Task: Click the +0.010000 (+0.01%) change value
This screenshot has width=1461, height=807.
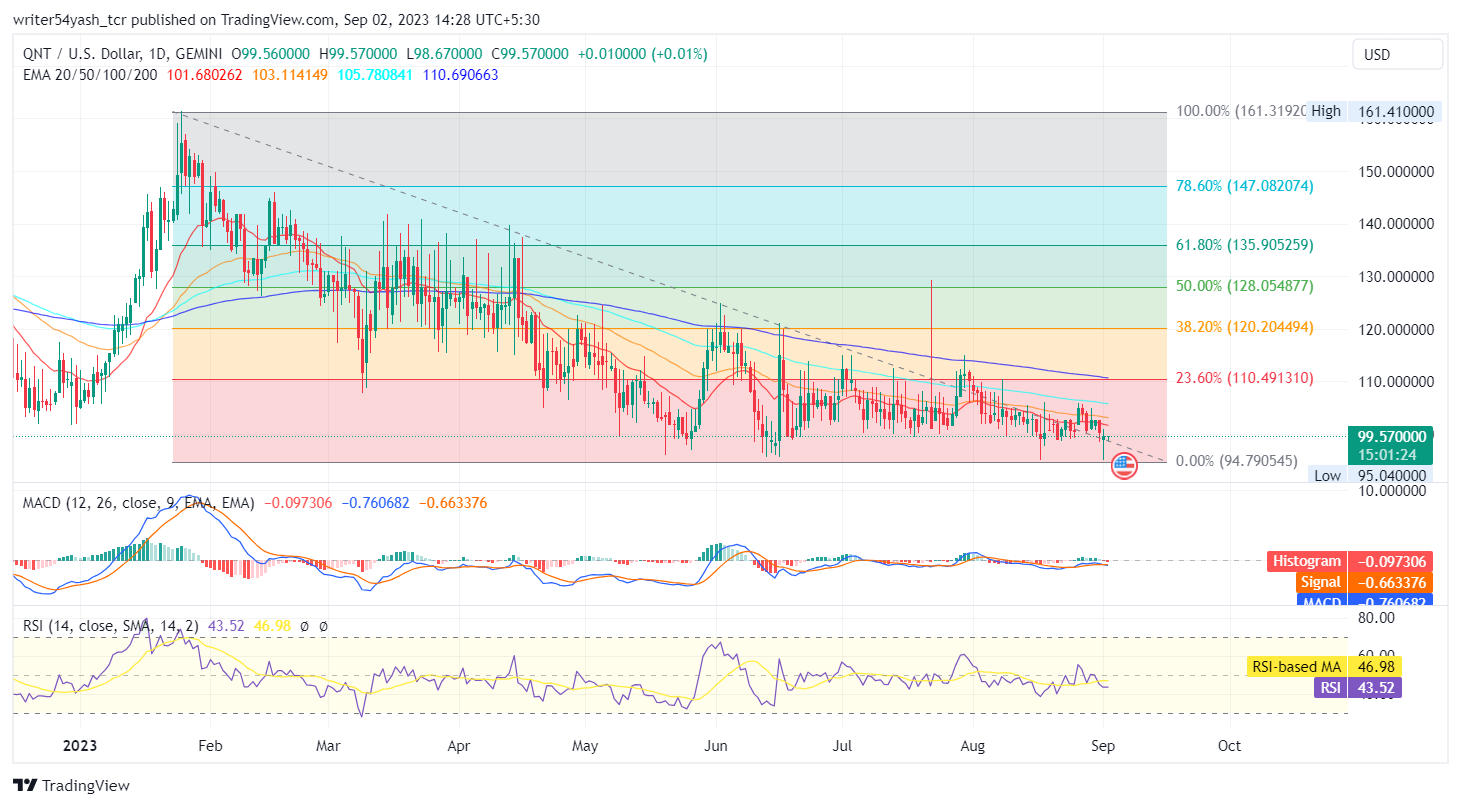Action: coord(643,54)
